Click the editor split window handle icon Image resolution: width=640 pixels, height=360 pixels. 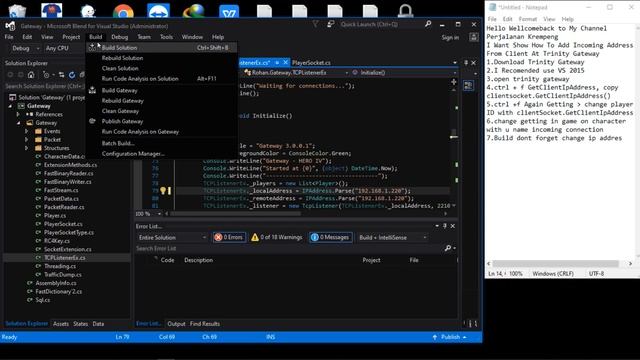pyautogui.click(x=453, y=82)
